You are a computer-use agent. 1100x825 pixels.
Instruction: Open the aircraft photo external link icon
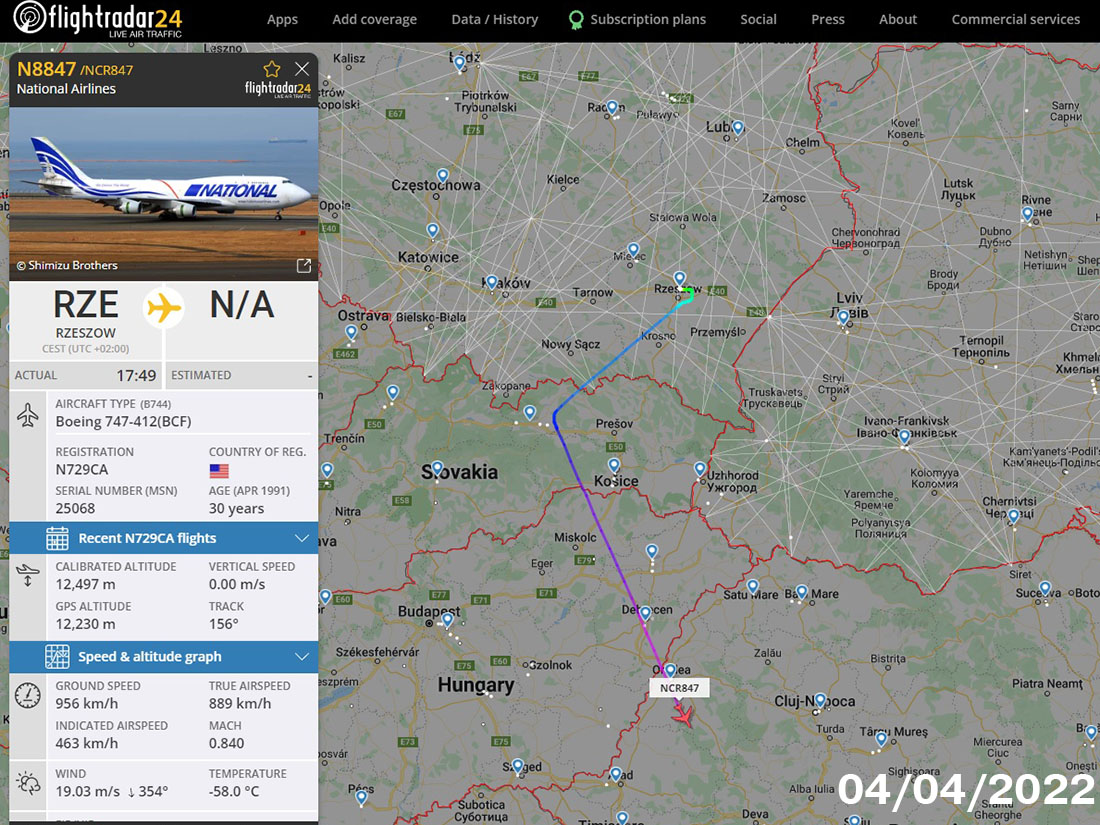point(304,265)
